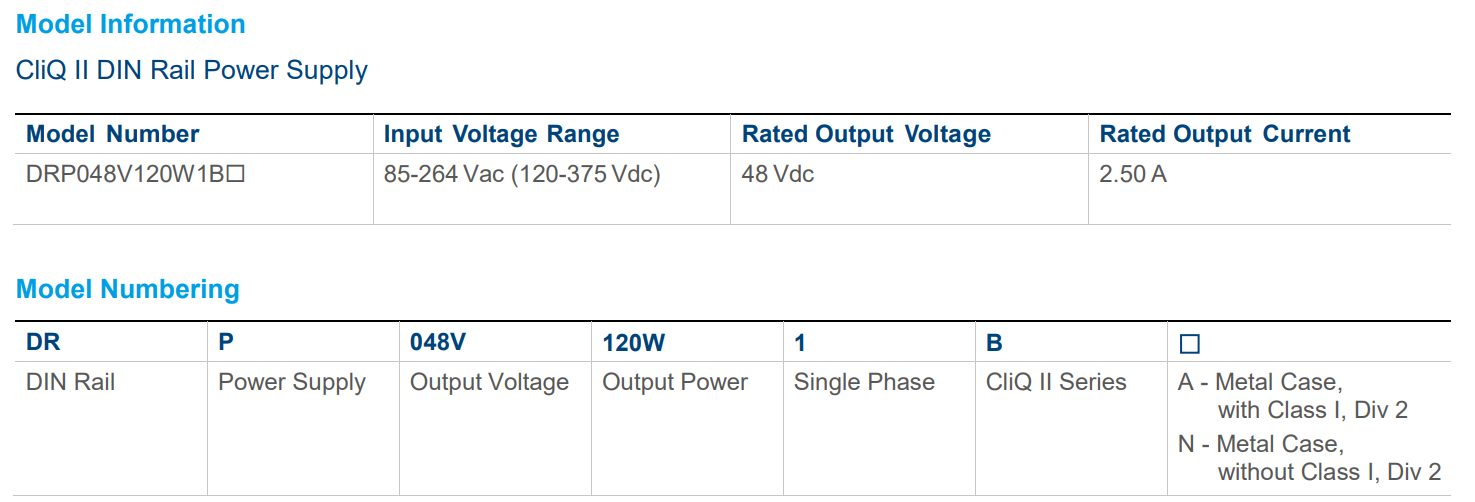Click the 2.50 A current value
Screen dimensions: 1475x502
point(1133,174)
